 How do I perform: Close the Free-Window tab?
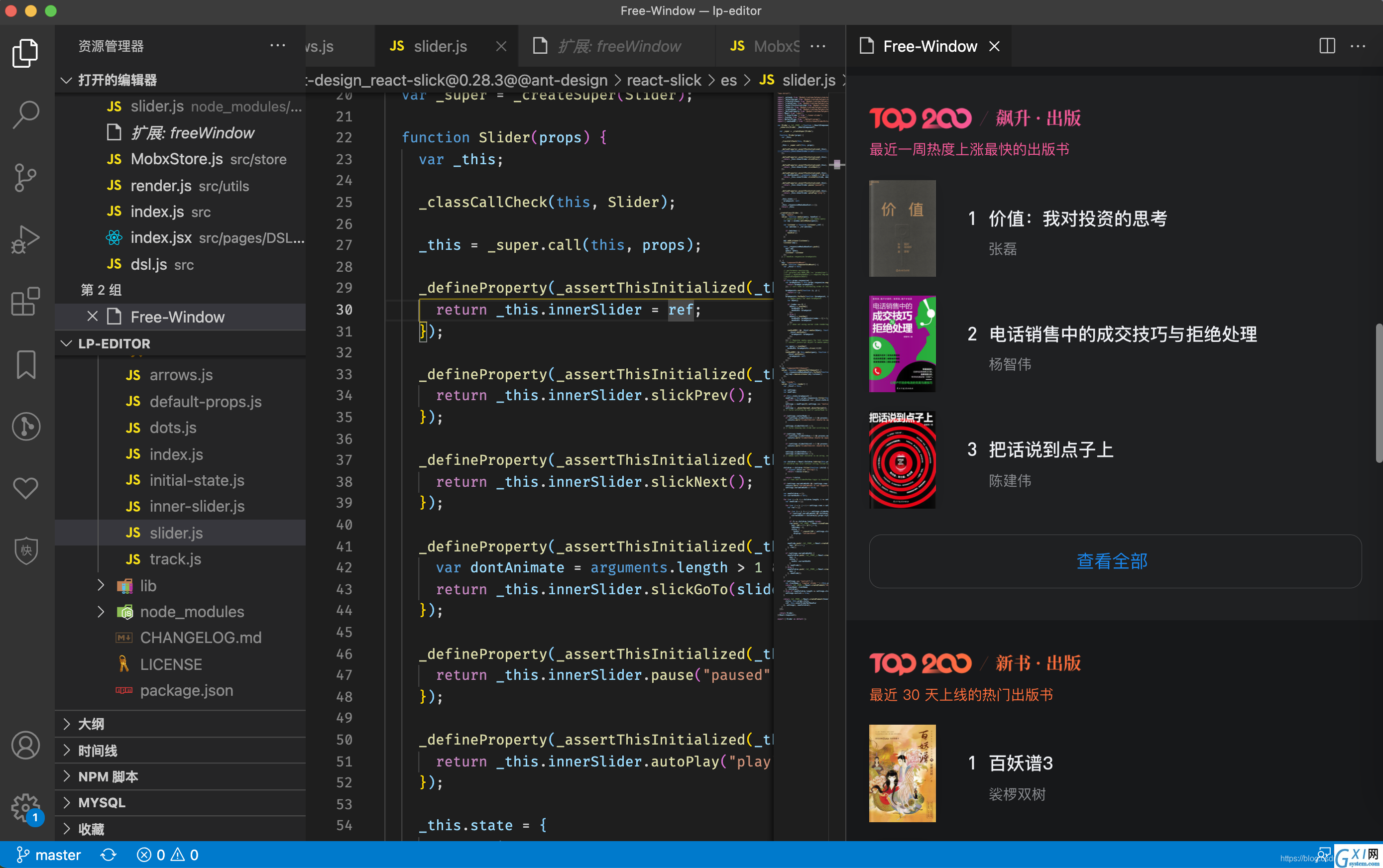click(x=994, y=46)
